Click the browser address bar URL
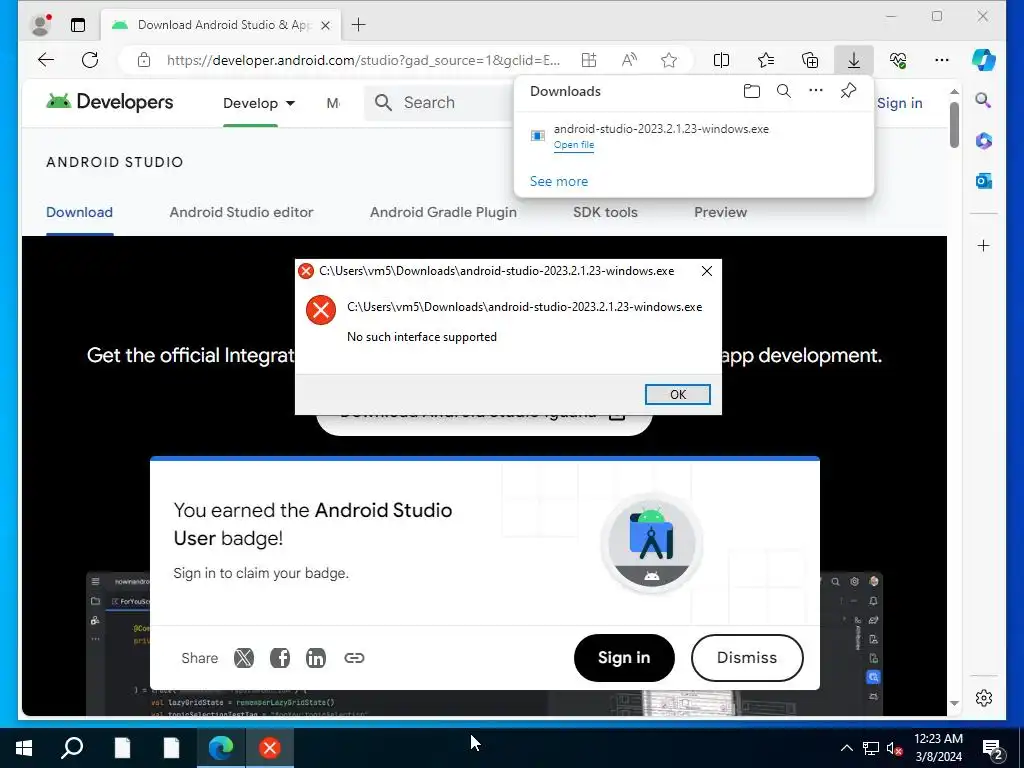1024x768 pixels. [363, 60]
